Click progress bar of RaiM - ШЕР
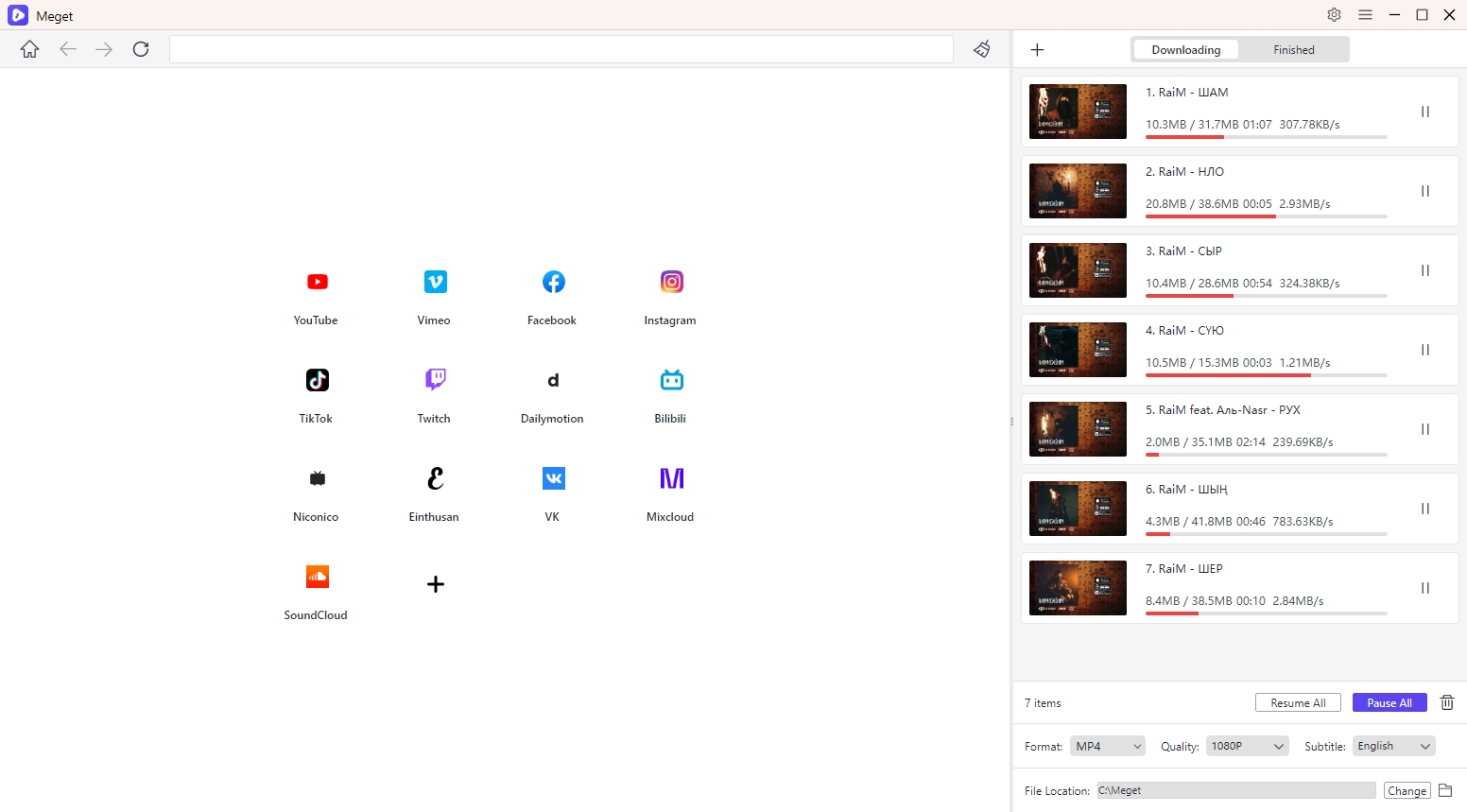Screen dimensions: 1467x812 [x=1267, y=613]
